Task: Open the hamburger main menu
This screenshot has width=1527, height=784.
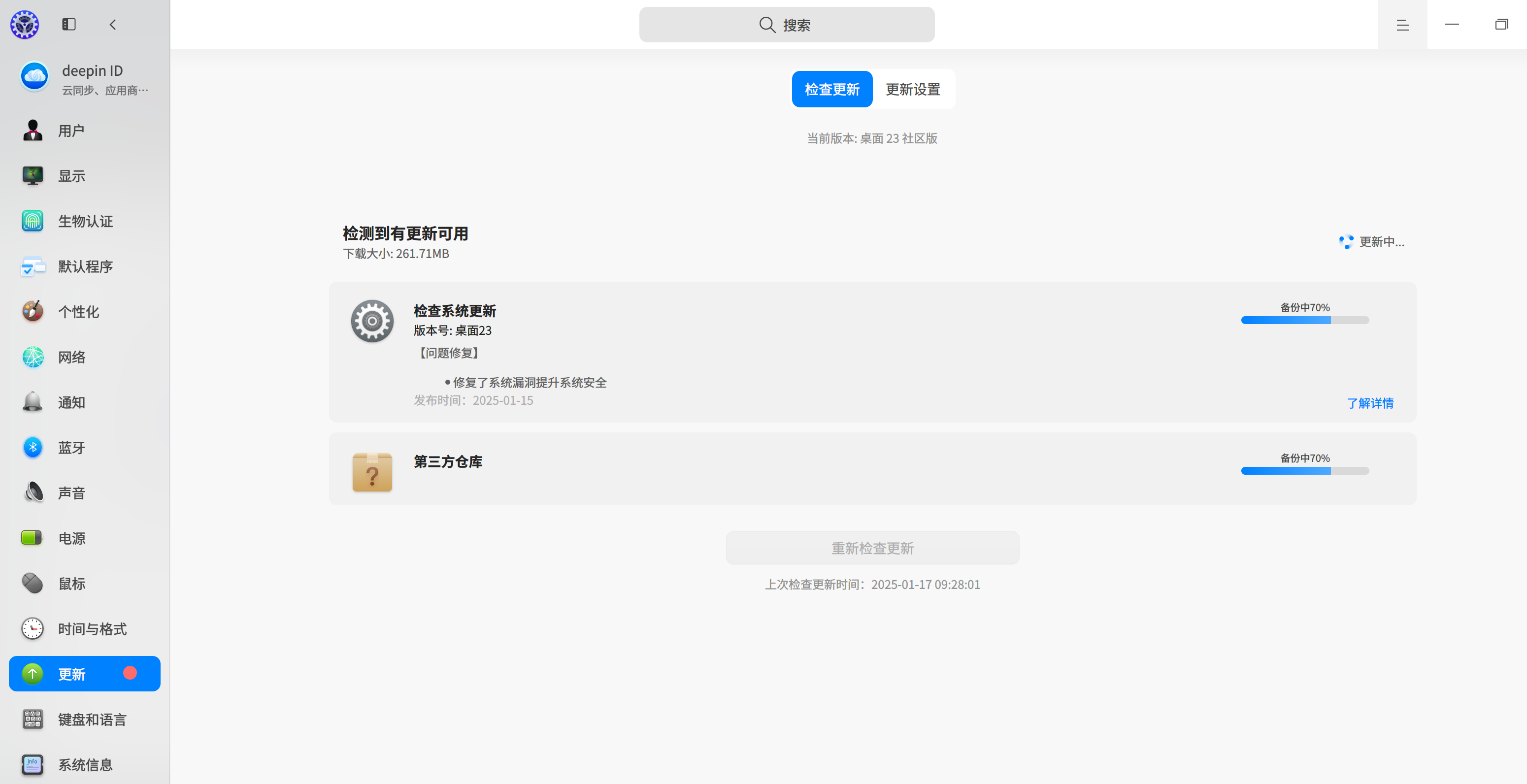Action: point(1402,25)
